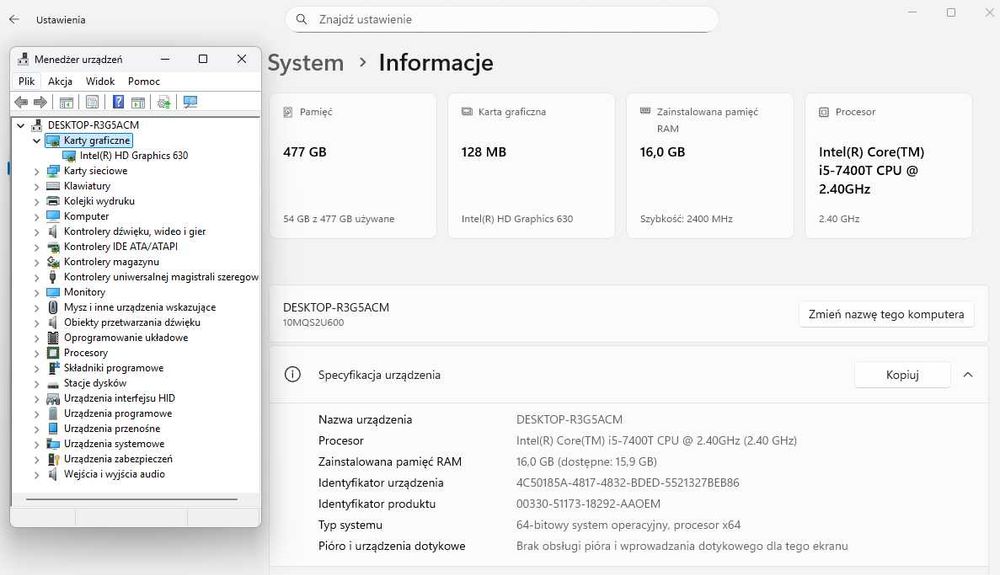This screenshot has height=575, width=1000.
Task: Toggle the action pane toolbar icon
Action: pos(138,102)
